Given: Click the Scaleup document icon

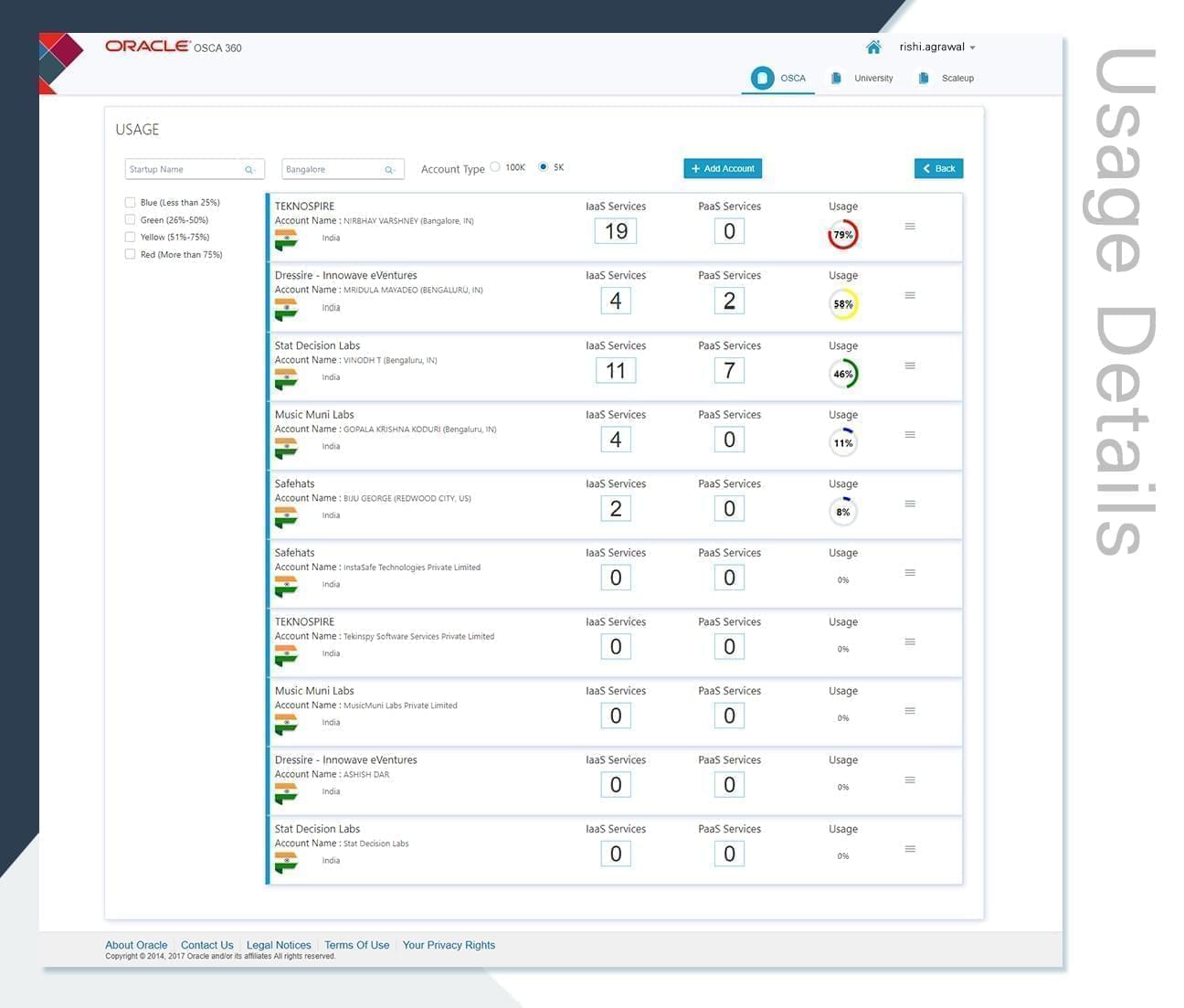Looking at the screenshot, I should pyautogui.click(x=924, y=78).
